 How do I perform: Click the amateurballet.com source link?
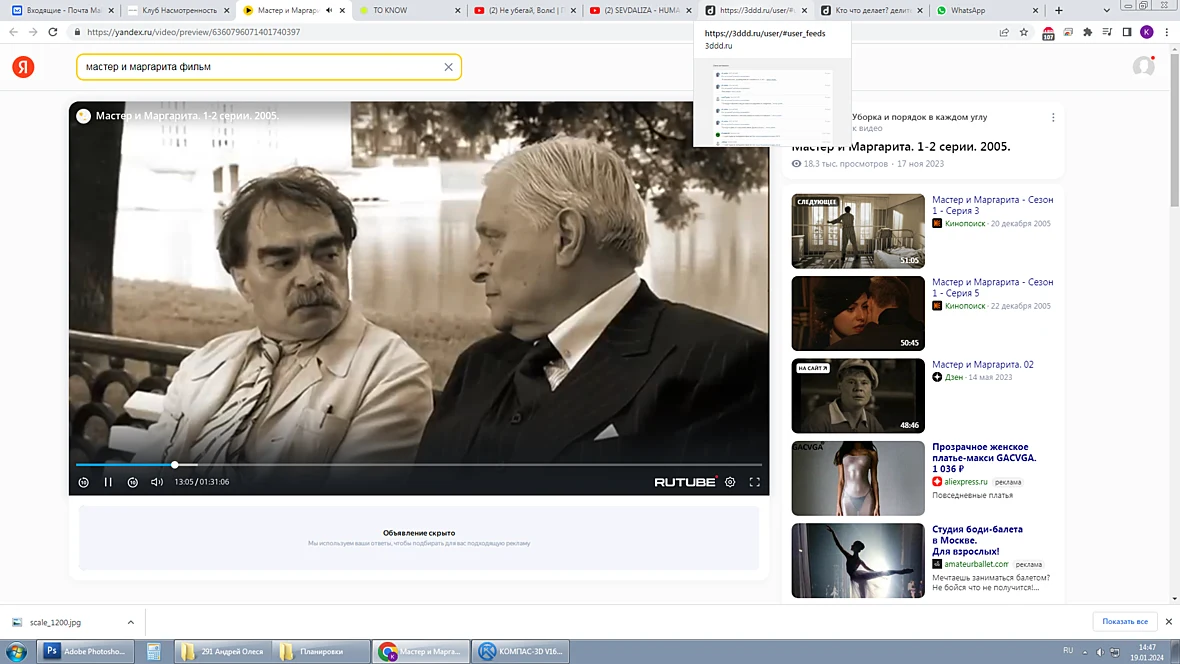pos(976,564)
